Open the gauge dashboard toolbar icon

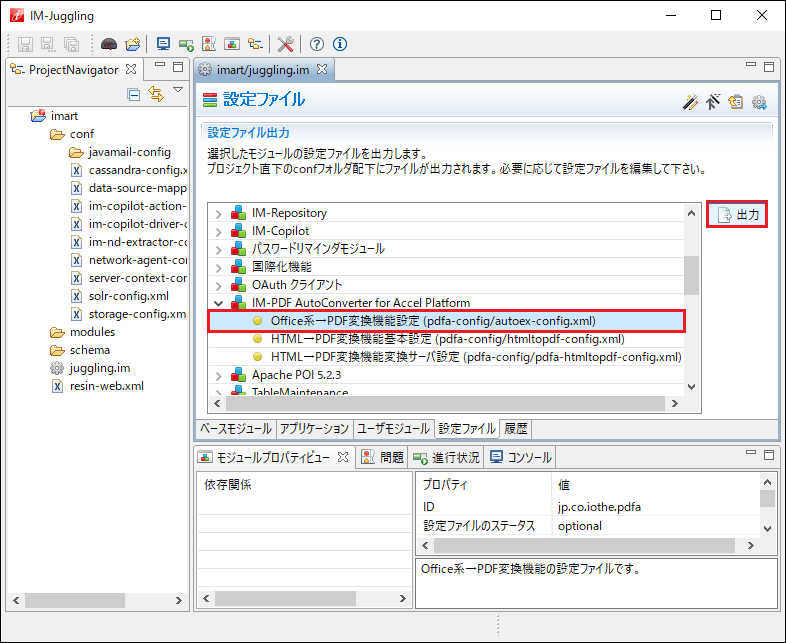tap(109, 44)
